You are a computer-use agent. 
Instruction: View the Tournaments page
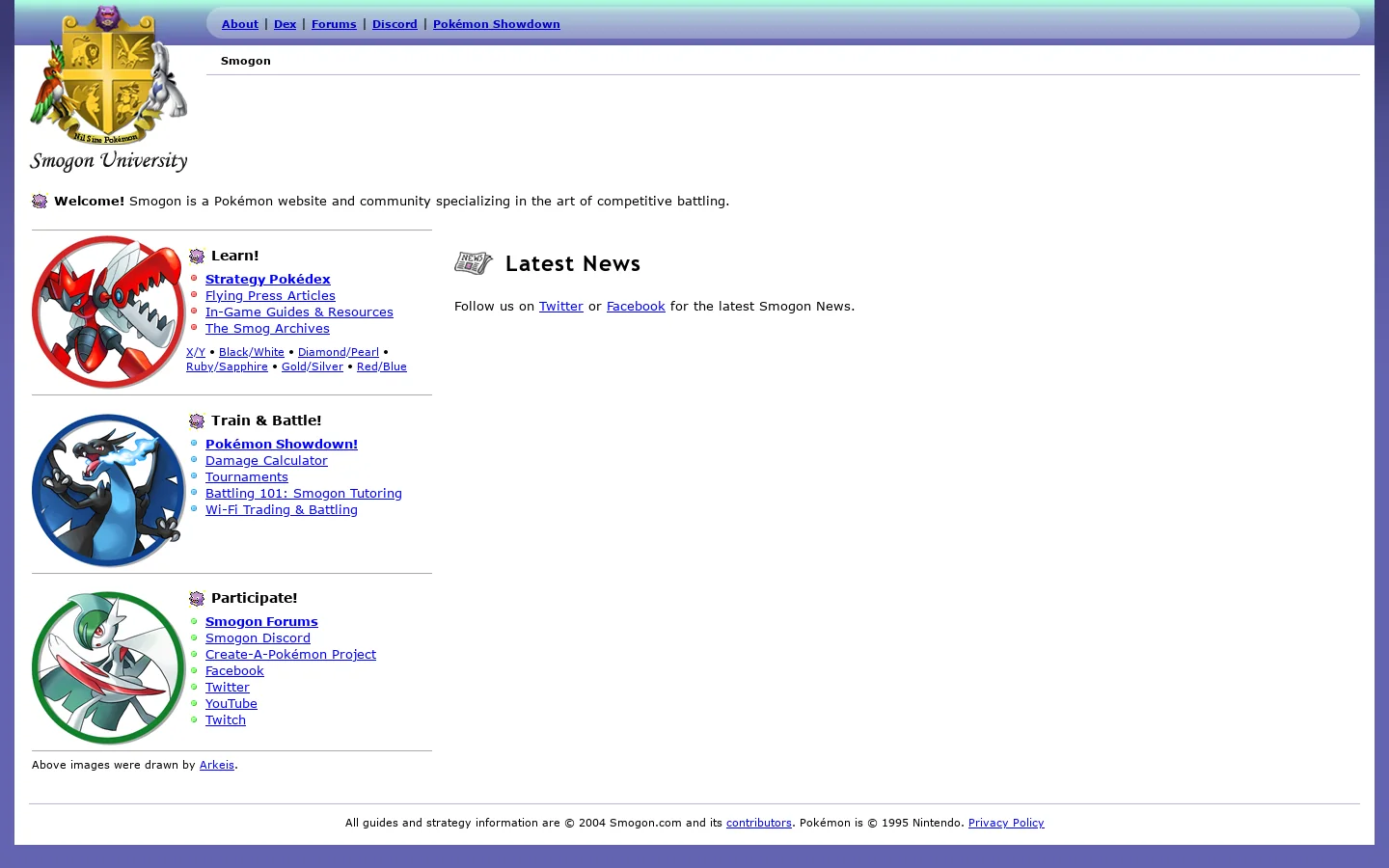pos(247,476)
